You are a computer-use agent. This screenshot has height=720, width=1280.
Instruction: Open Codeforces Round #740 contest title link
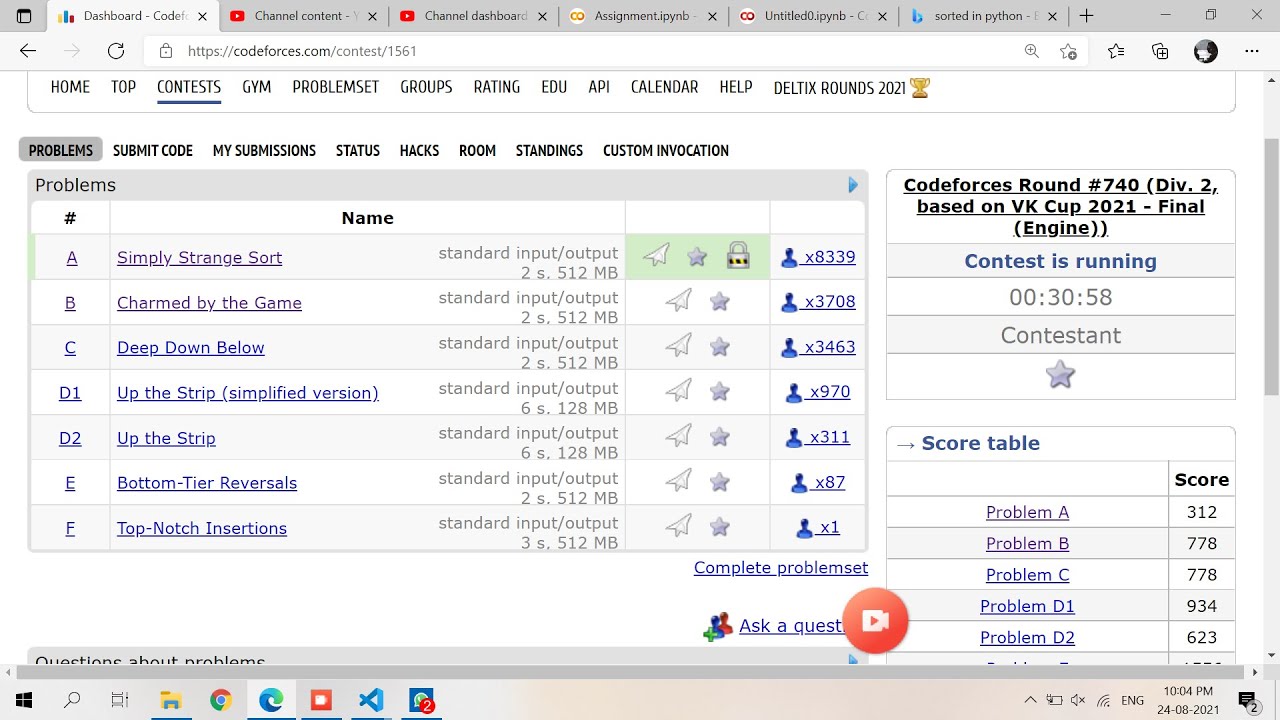[1061, 206]
